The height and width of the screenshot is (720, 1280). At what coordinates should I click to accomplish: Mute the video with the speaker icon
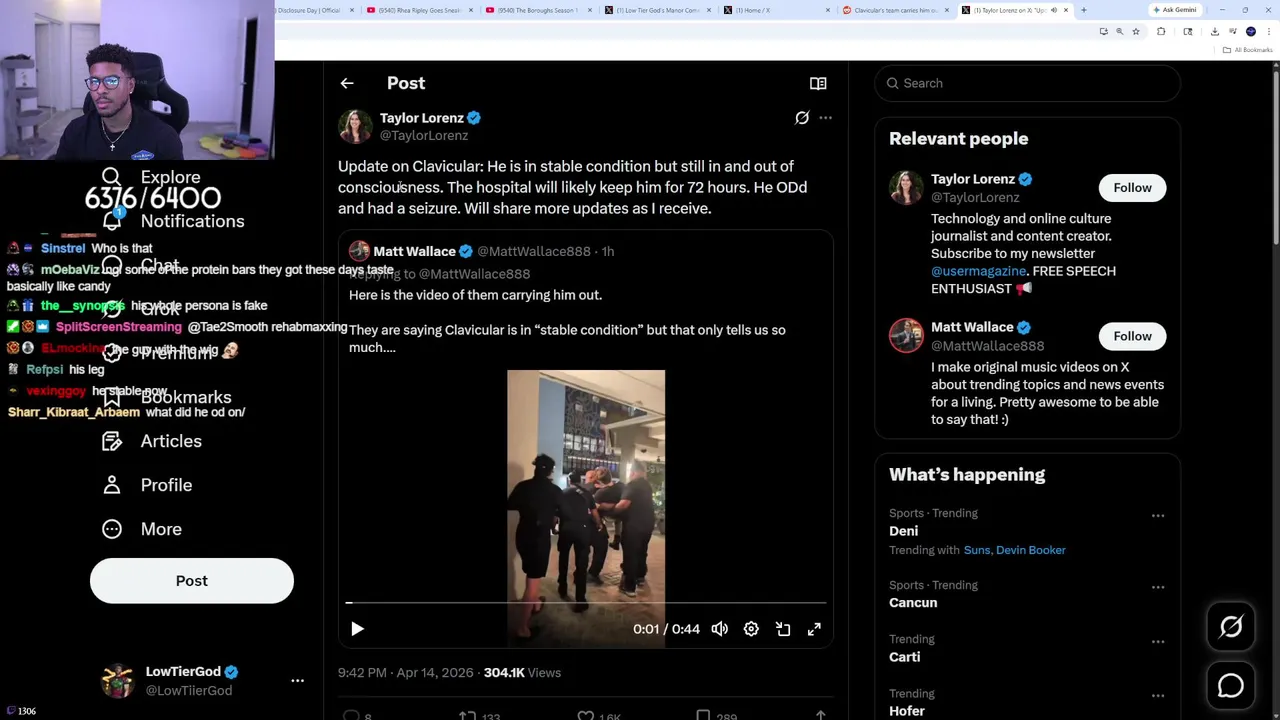(x=720, y=629)
